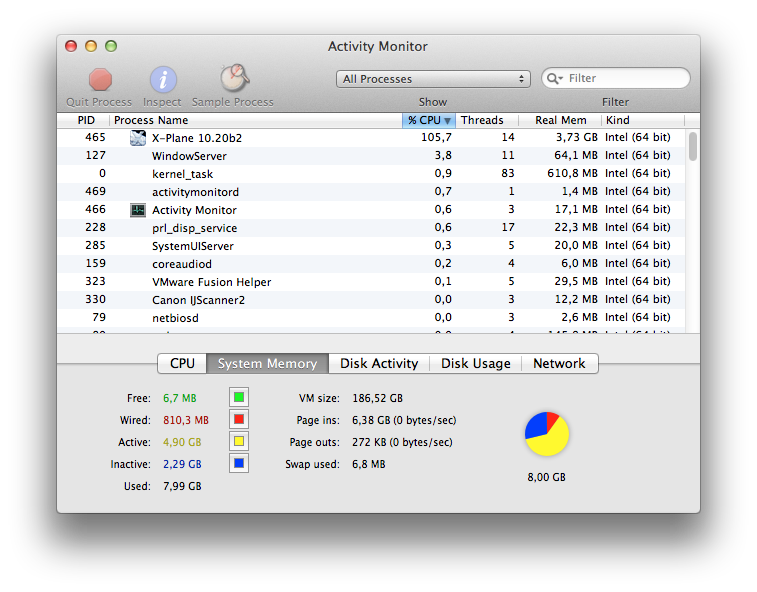Image resolution: width=757 pixels, height=592 pixels.
Task: Click the green Free memory color swatch
Action: [x=238, y=397]
